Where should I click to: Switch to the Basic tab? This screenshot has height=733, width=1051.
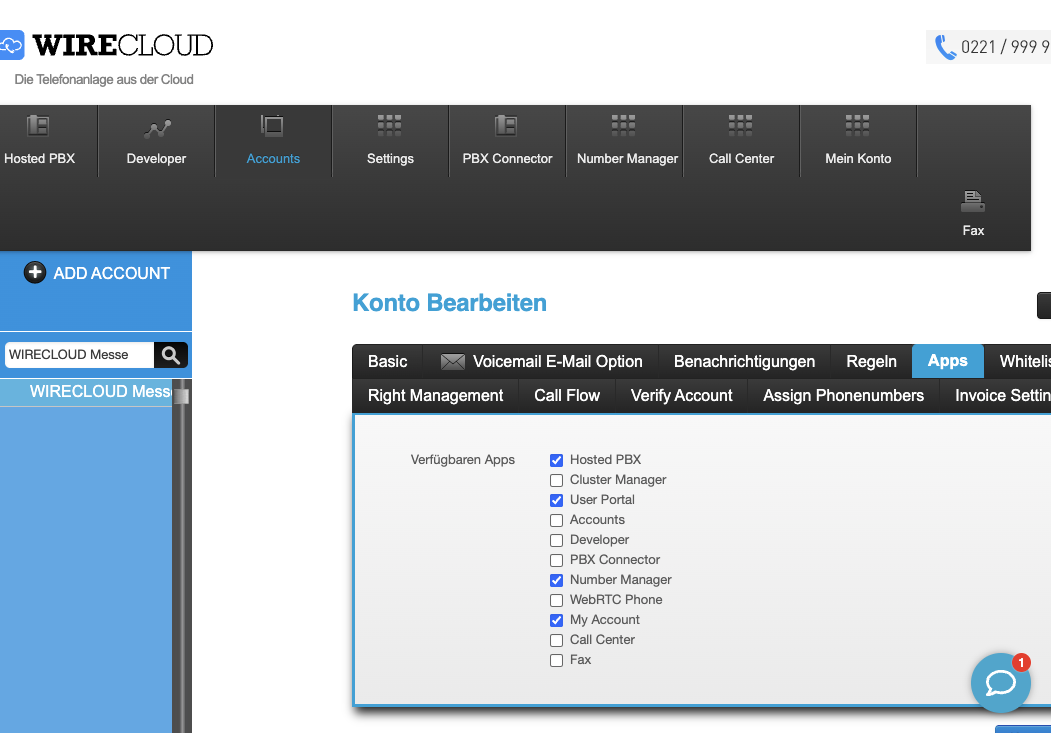(387, 361)
